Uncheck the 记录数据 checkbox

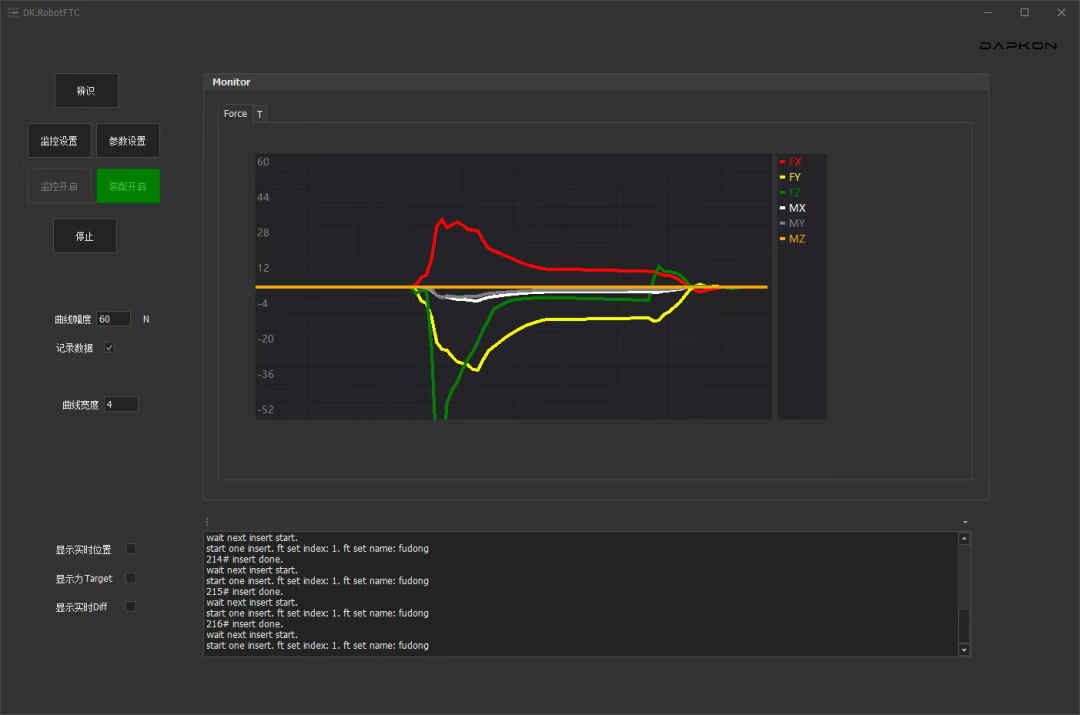pyautogui.click(x=109, y=348)
